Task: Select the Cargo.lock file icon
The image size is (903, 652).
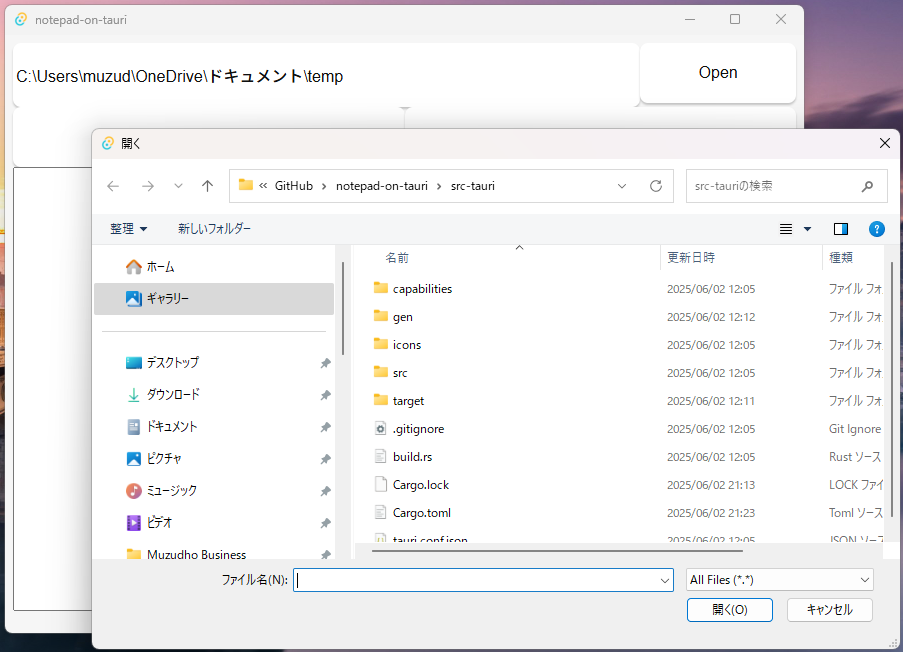Action: tap(380, 484)
